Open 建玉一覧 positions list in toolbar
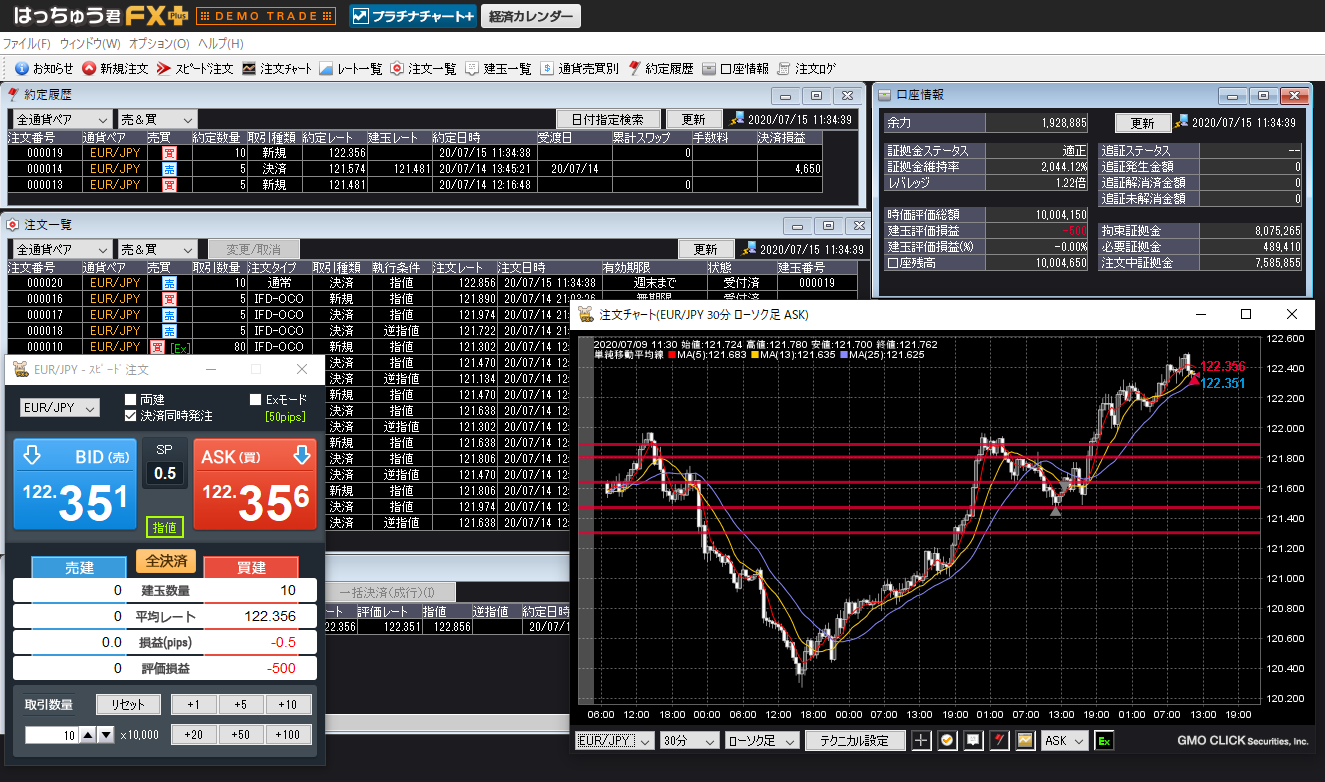1325x782 pixels. [498, 68]
